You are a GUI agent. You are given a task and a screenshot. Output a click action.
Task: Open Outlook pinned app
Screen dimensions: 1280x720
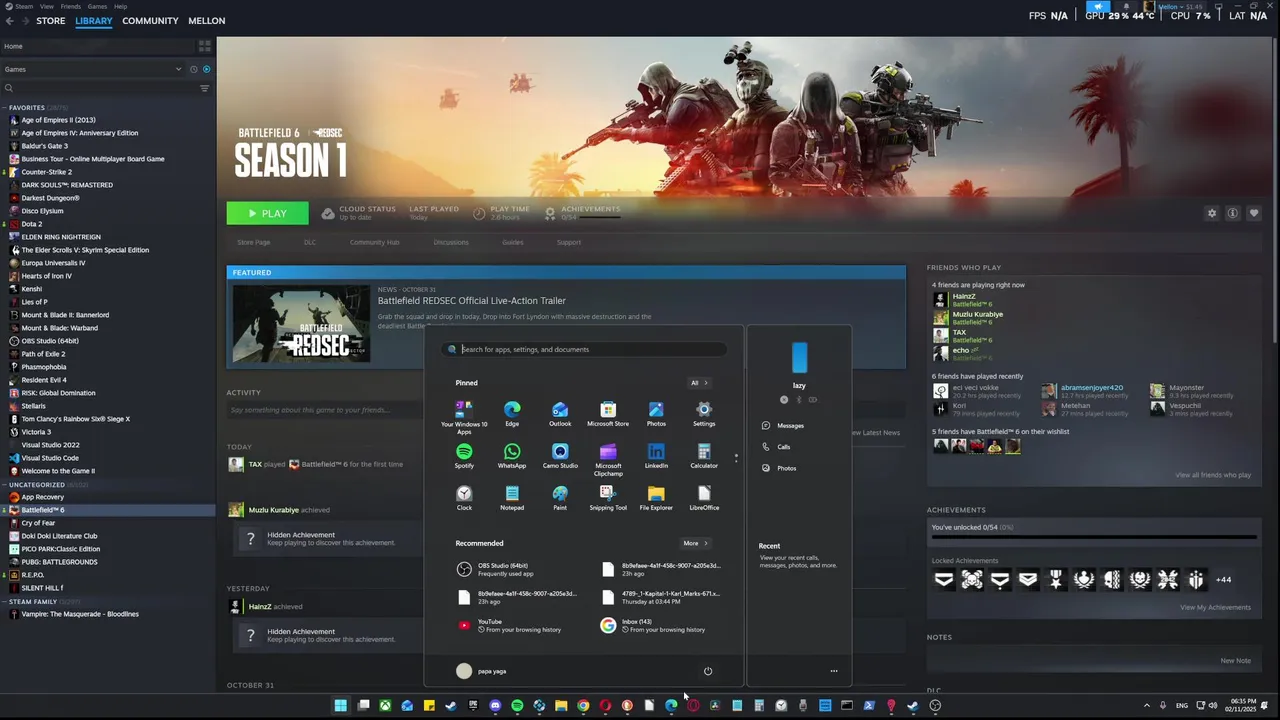click(x=560, y=413)
